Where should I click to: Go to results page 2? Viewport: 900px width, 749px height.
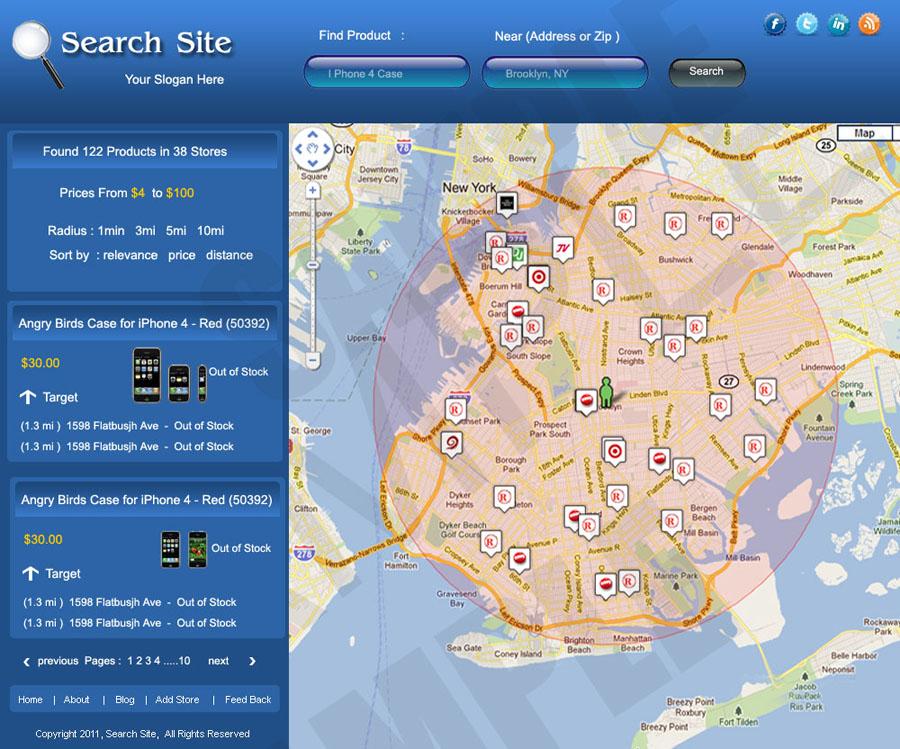139,661
